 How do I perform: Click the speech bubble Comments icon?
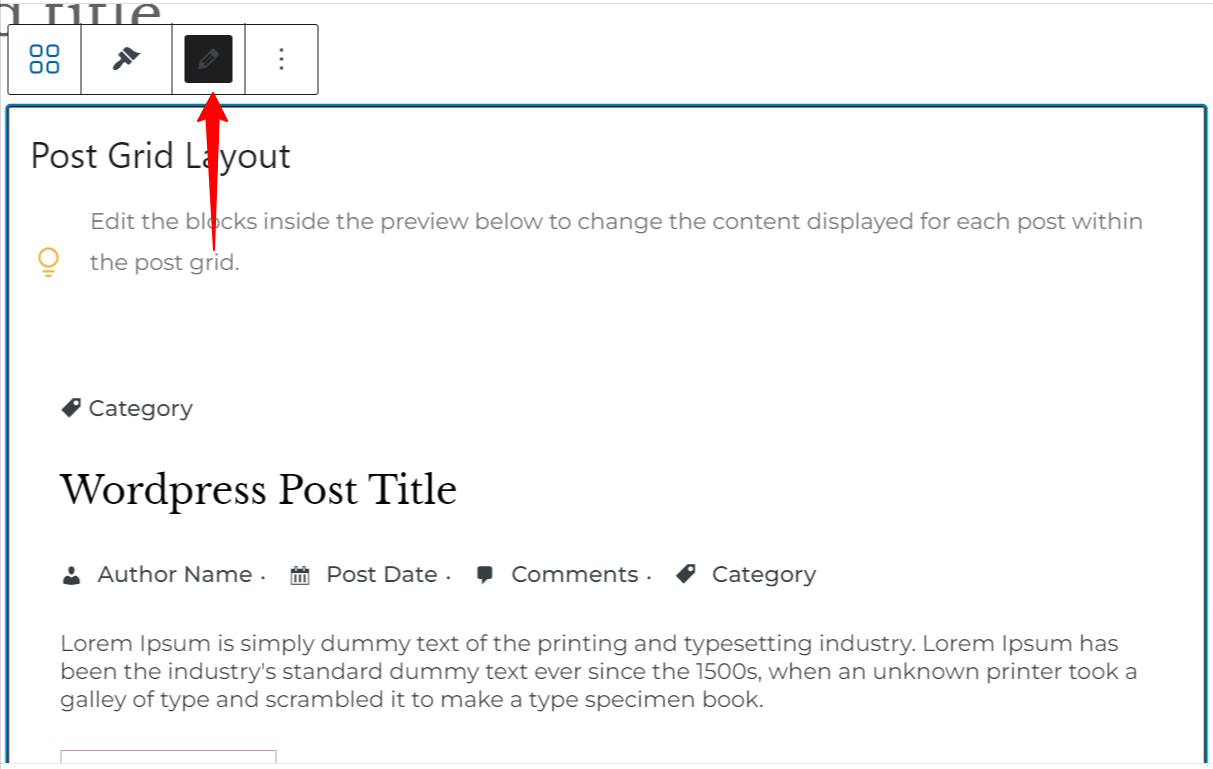click(485, 575)
